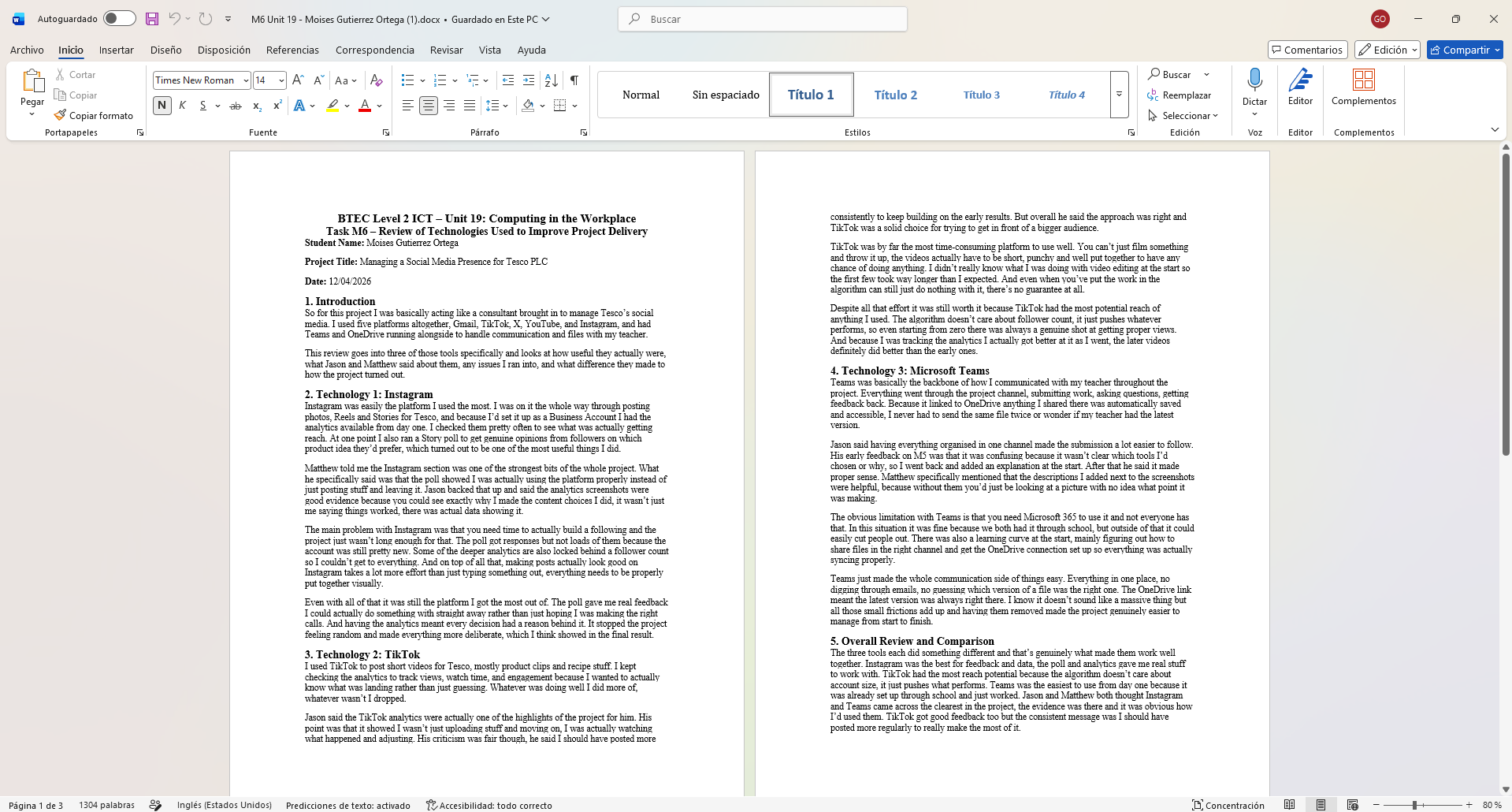Open Reemplazar replace dialog
The height and width of the screenshot is (812, 1512).
tap(1180, 95)
